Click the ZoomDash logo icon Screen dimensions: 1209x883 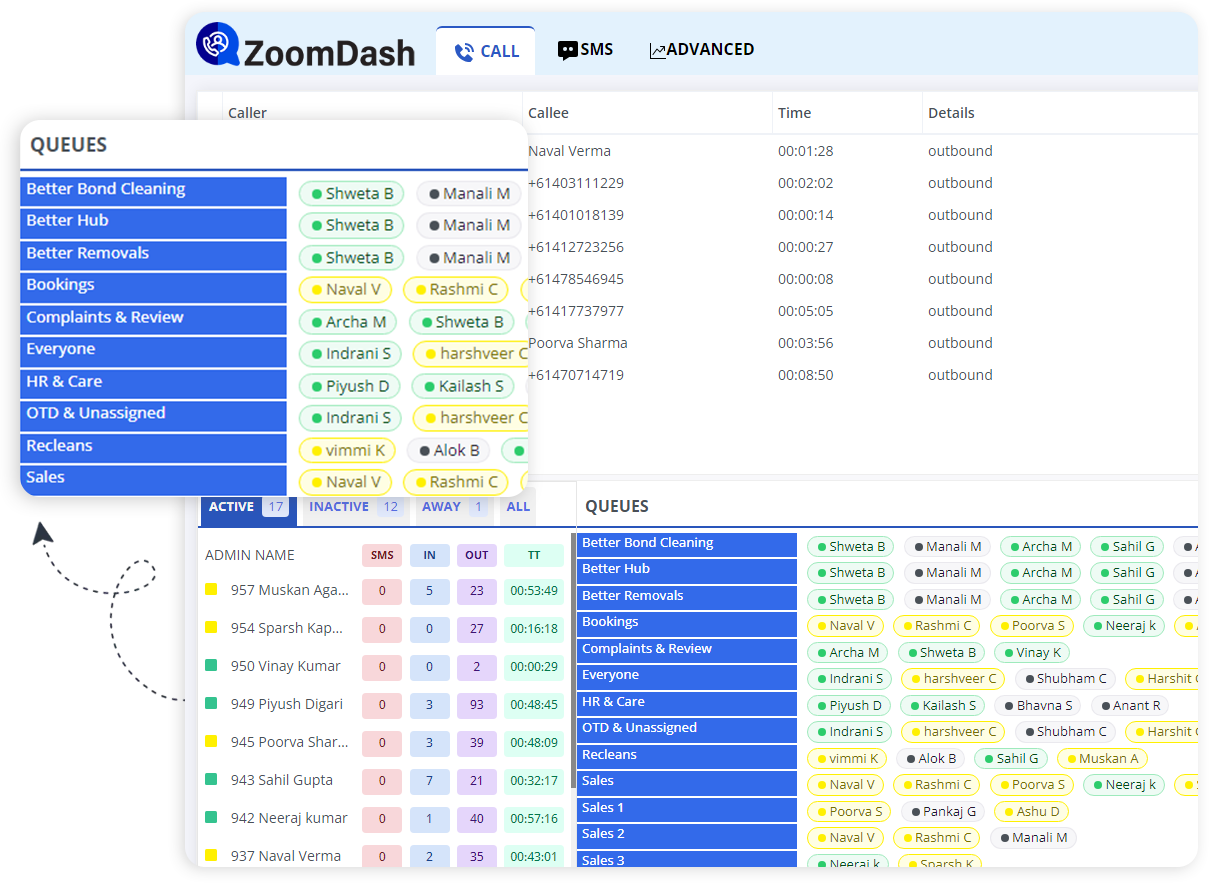[x=217, y=45]
